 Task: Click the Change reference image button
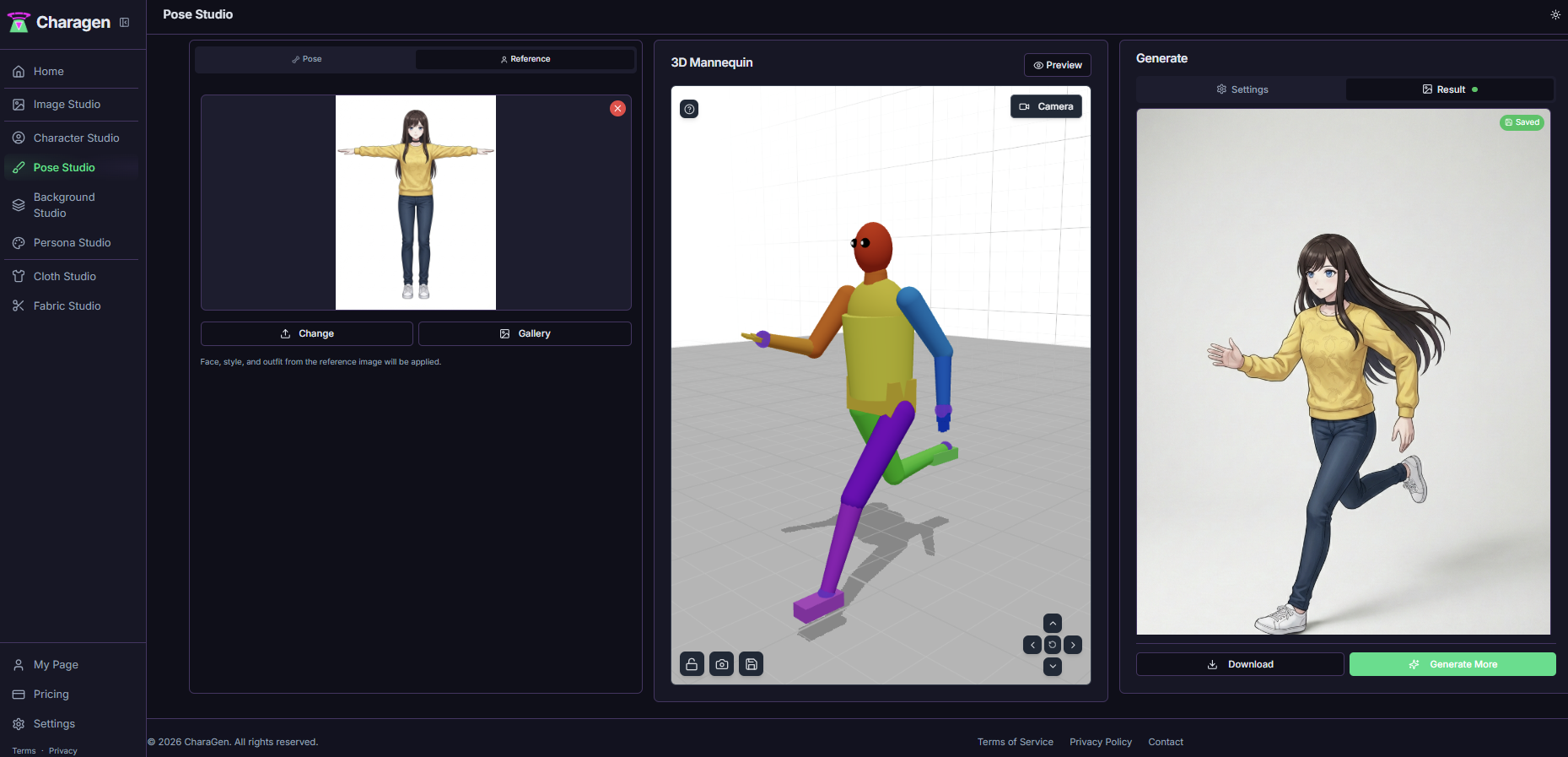tap(307, 333)
